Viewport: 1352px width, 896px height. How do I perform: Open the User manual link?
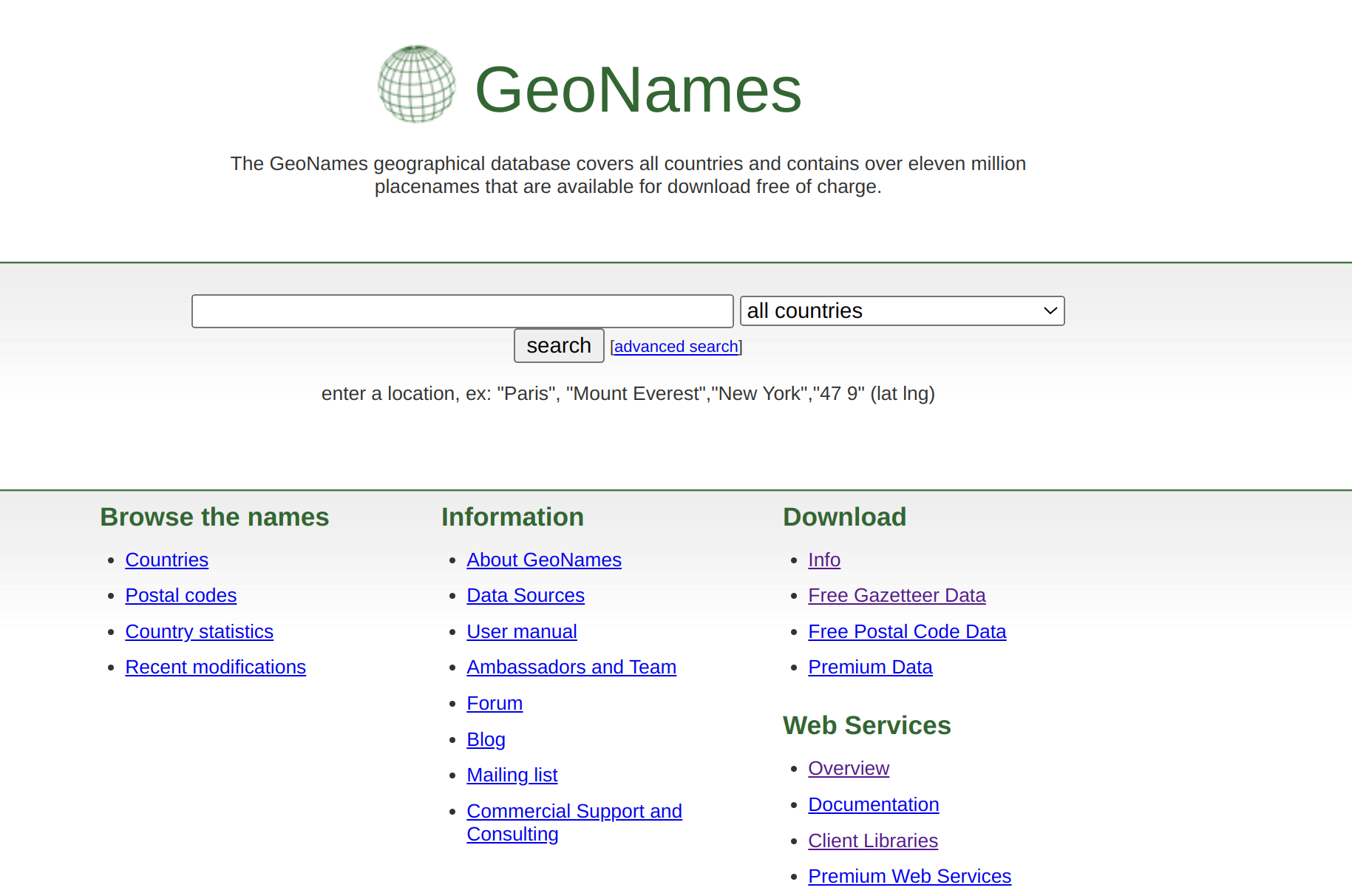[x=522, y=631]
